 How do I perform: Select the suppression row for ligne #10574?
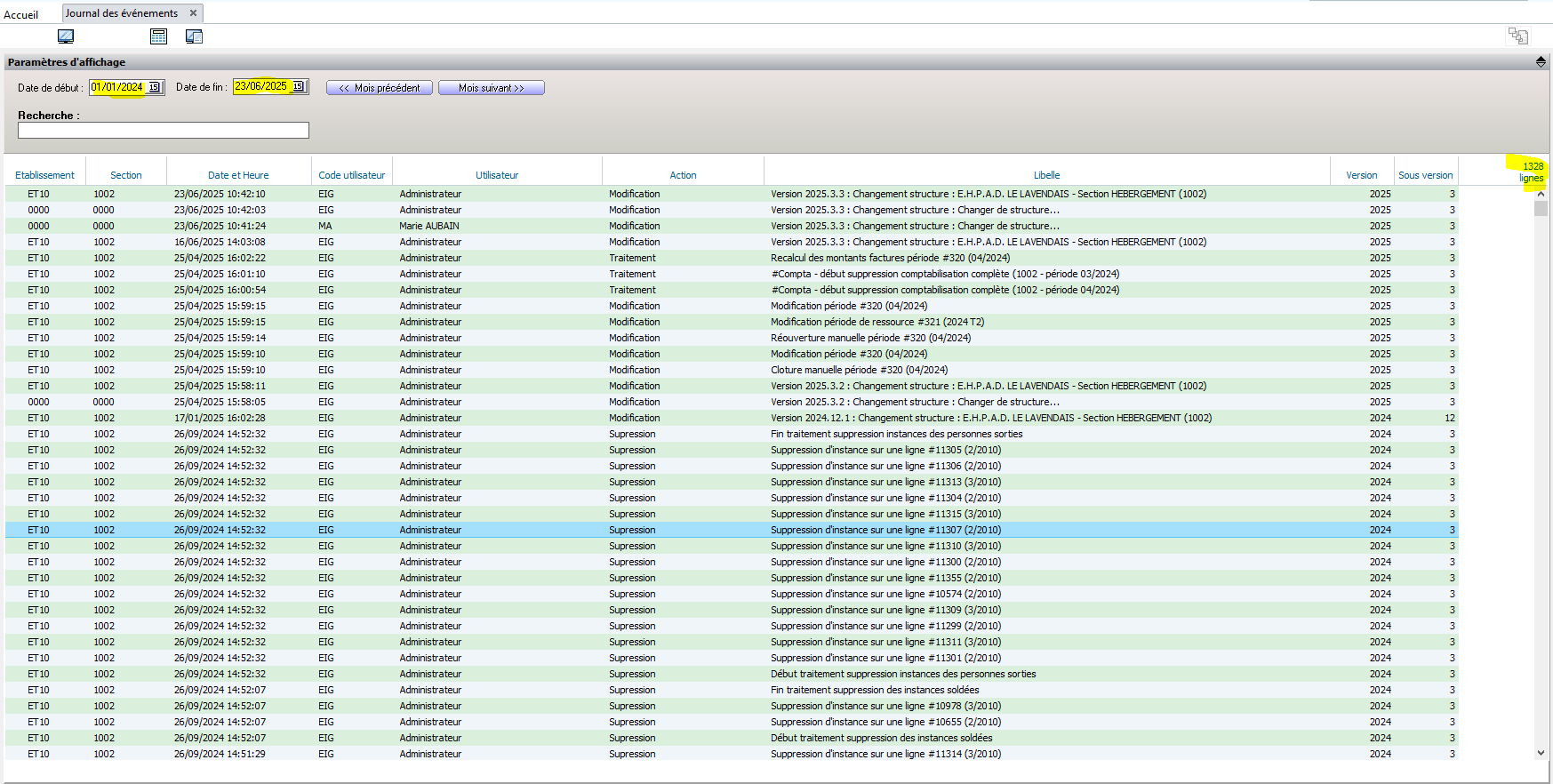(732, 594)
